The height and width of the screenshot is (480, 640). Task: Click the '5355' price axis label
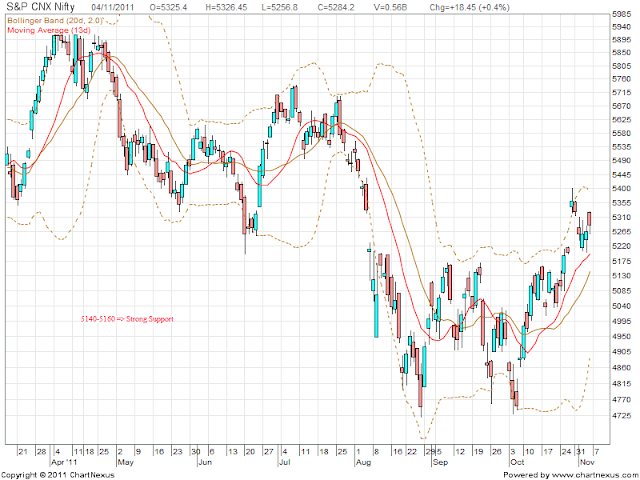click(x=622, y=203)
